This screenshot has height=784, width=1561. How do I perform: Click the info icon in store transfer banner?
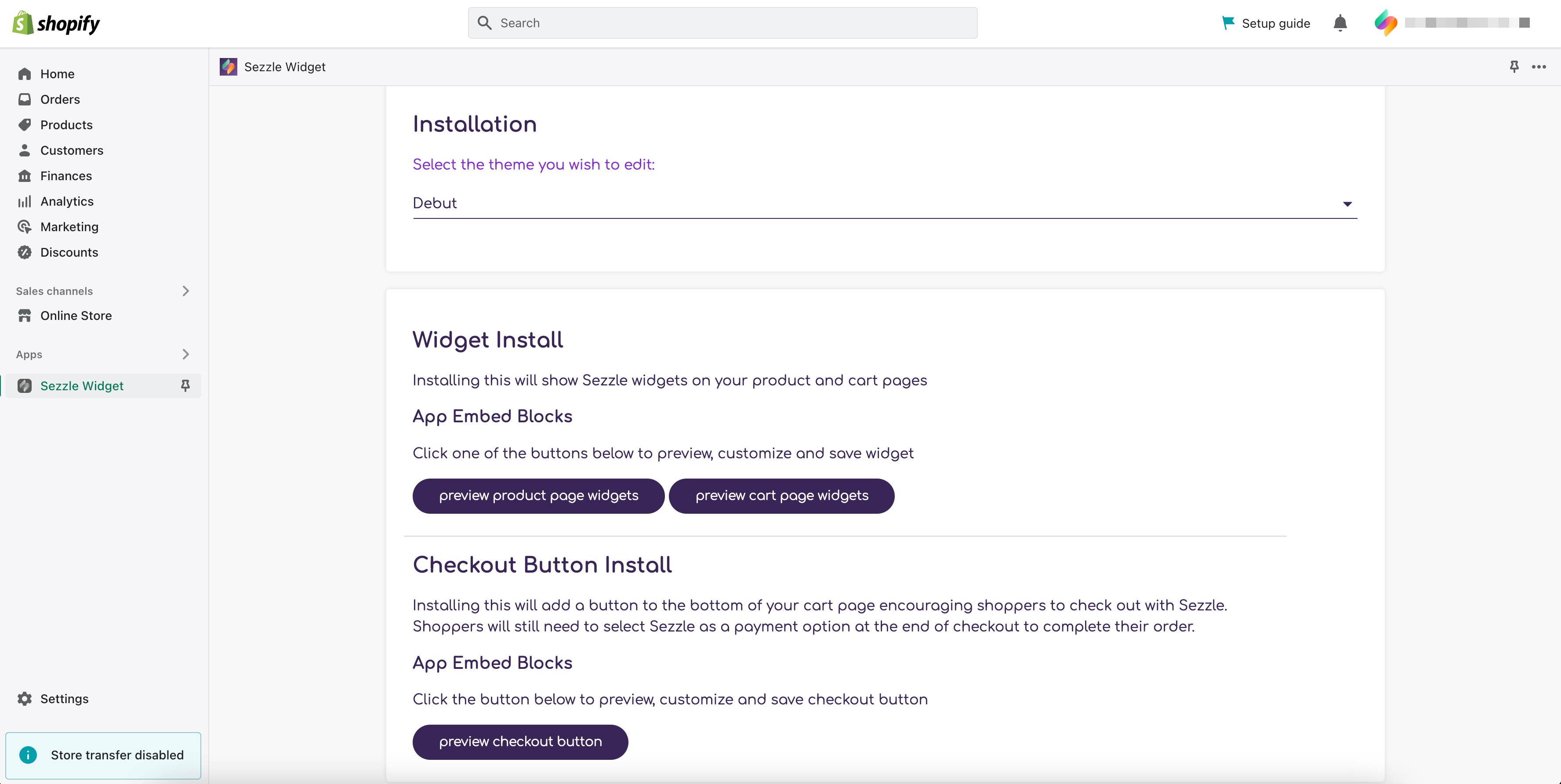[28, 754]
